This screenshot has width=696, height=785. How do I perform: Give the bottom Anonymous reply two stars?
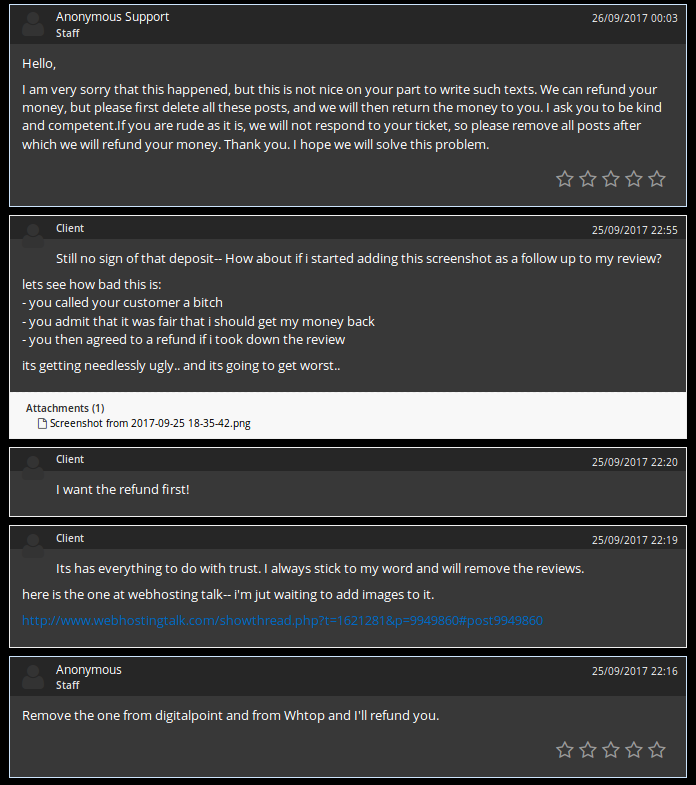point(588,749)
